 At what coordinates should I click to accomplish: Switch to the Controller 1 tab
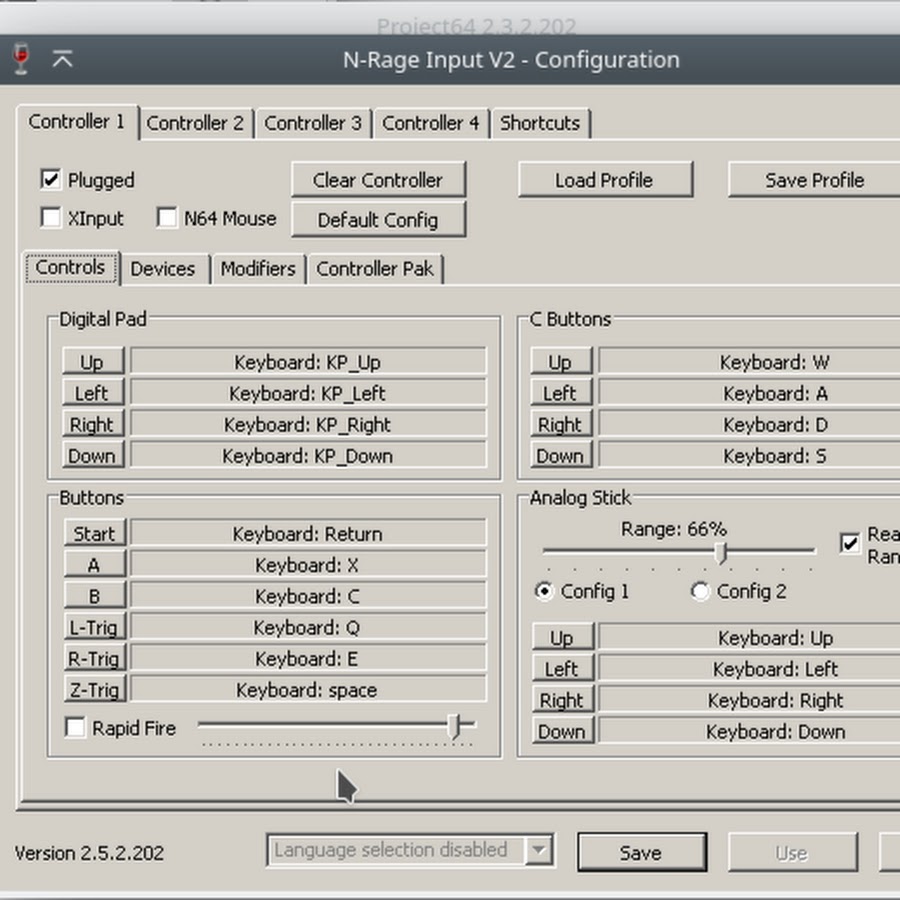pos(77,122)
